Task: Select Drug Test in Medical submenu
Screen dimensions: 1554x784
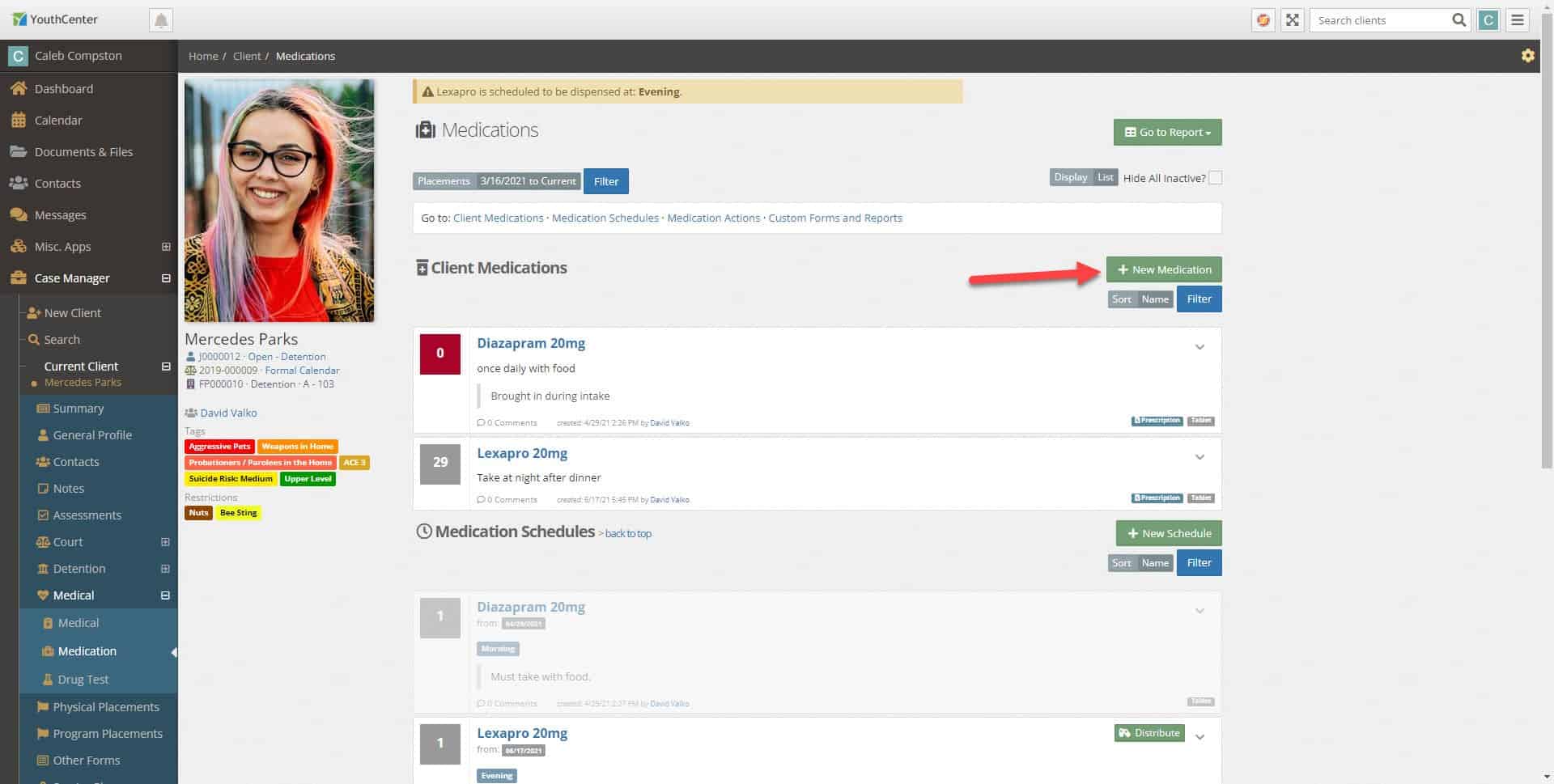Action: coord(83,679)
